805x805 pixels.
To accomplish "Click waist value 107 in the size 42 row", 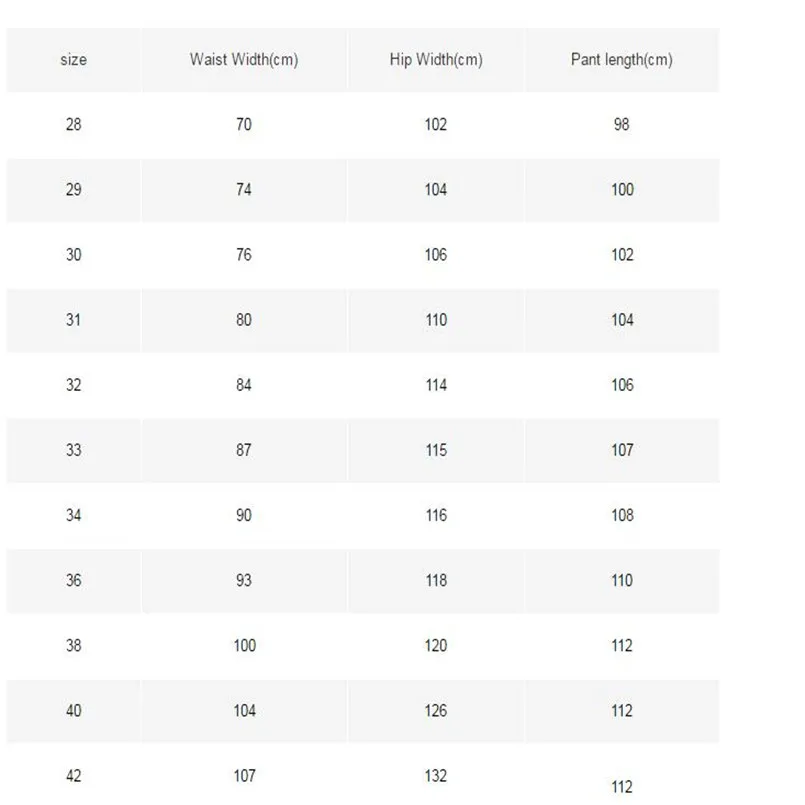I will pos(244,776).
